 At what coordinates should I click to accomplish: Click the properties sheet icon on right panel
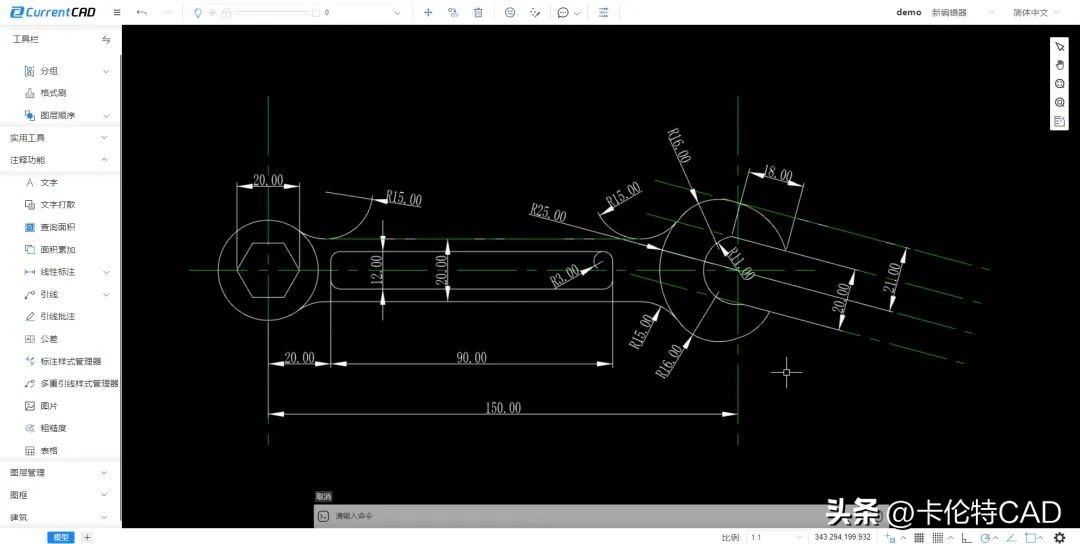tap(1059, 122)
